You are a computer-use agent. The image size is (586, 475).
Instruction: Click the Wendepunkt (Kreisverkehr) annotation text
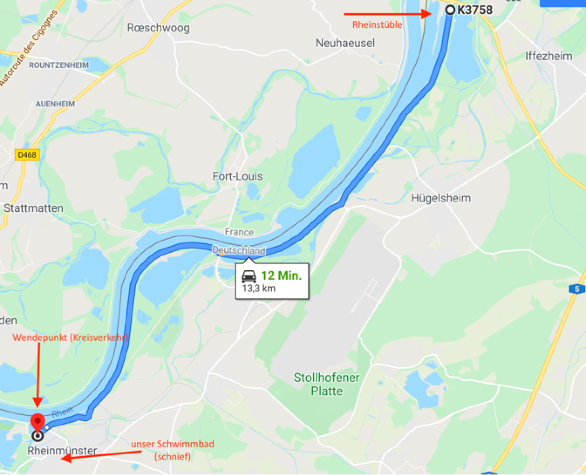(x=70, y=337)
